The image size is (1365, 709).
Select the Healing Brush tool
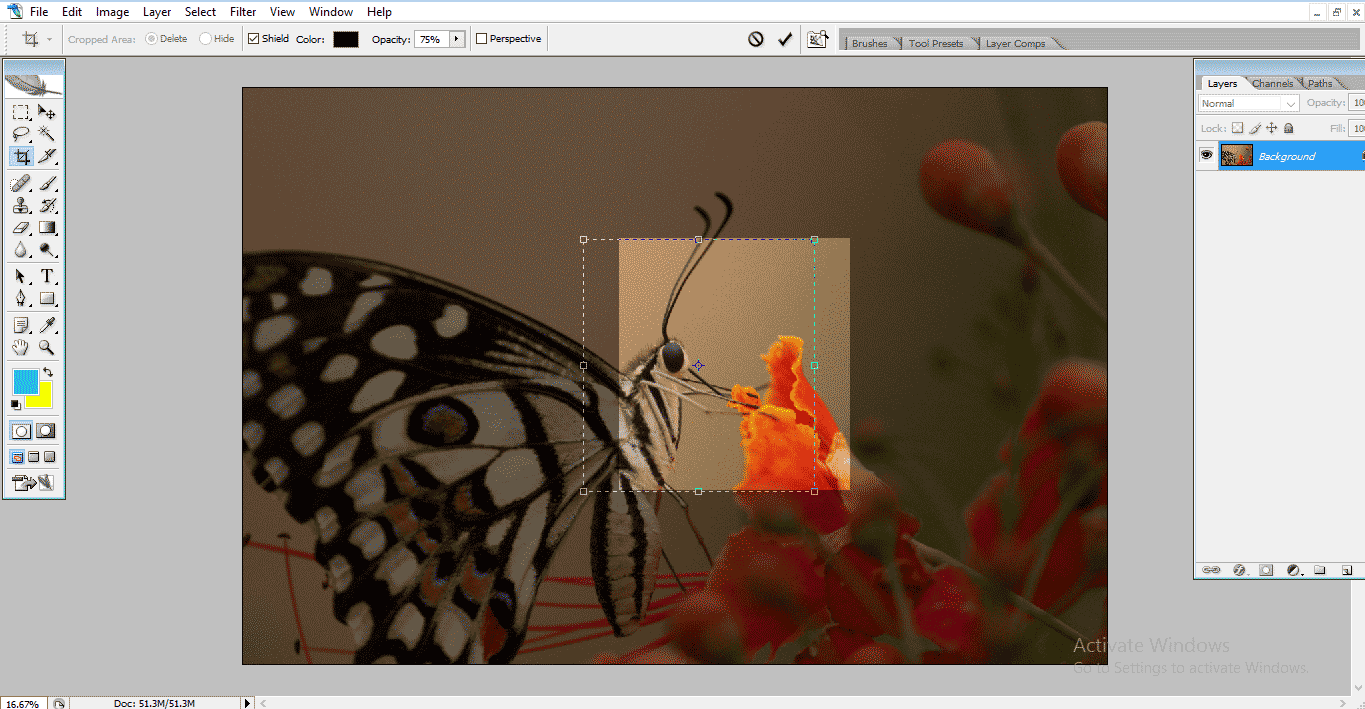click(21, 184)
